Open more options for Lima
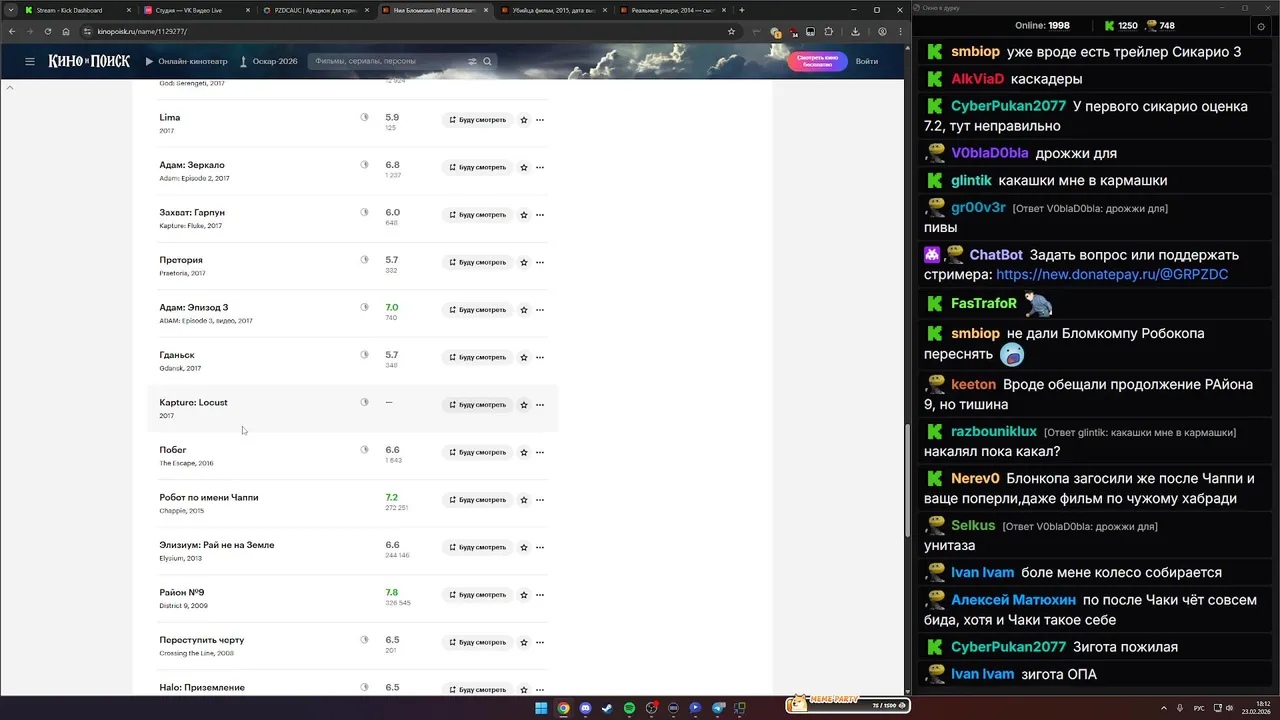Viewport: 1280px width, 720px height. pyautogui.click(x=540, y=120)
